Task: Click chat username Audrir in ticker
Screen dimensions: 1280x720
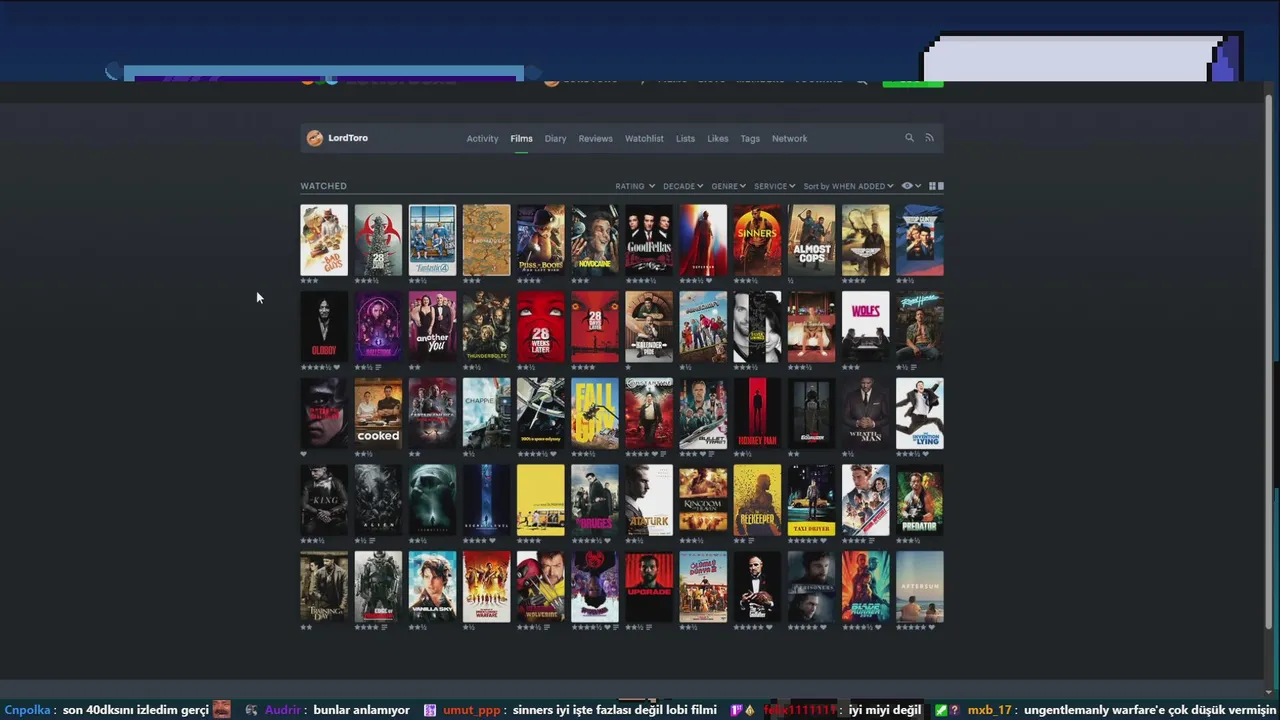Action: pyautogui.click(x=283, y=710)
